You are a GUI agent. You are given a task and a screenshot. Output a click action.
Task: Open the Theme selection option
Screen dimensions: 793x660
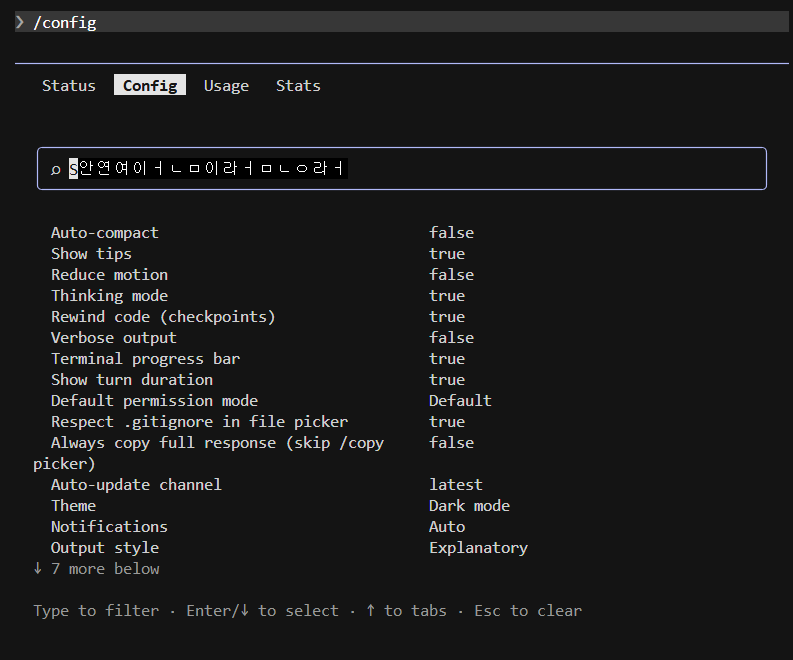click(73, 506)
